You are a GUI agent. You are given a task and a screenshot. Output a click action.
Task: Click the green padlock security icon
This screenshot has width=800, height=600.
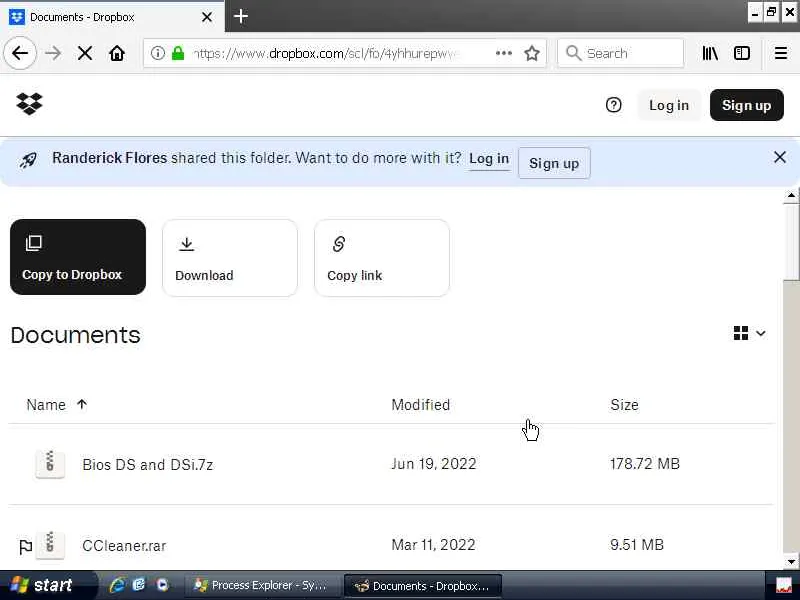tap(178, 53)
